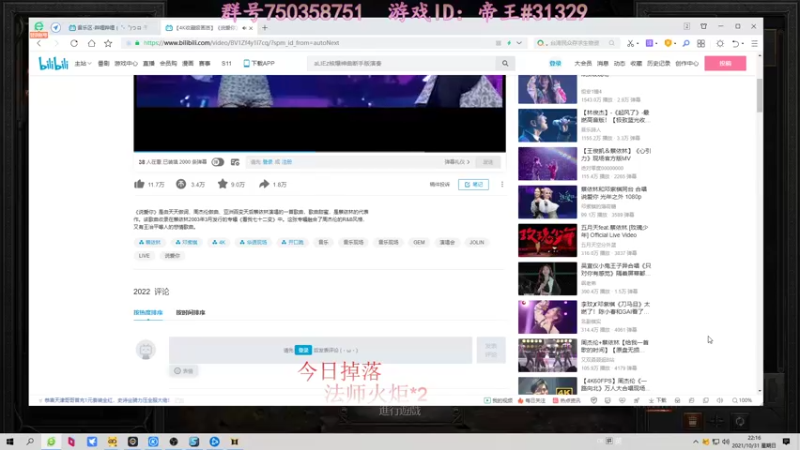Click the GEM tag

(x=419, y=242)
